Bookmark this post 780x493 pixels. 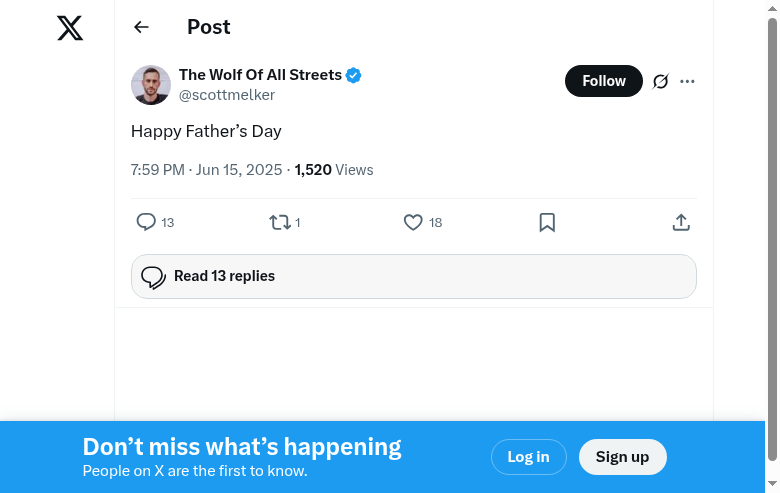point(547,222)
